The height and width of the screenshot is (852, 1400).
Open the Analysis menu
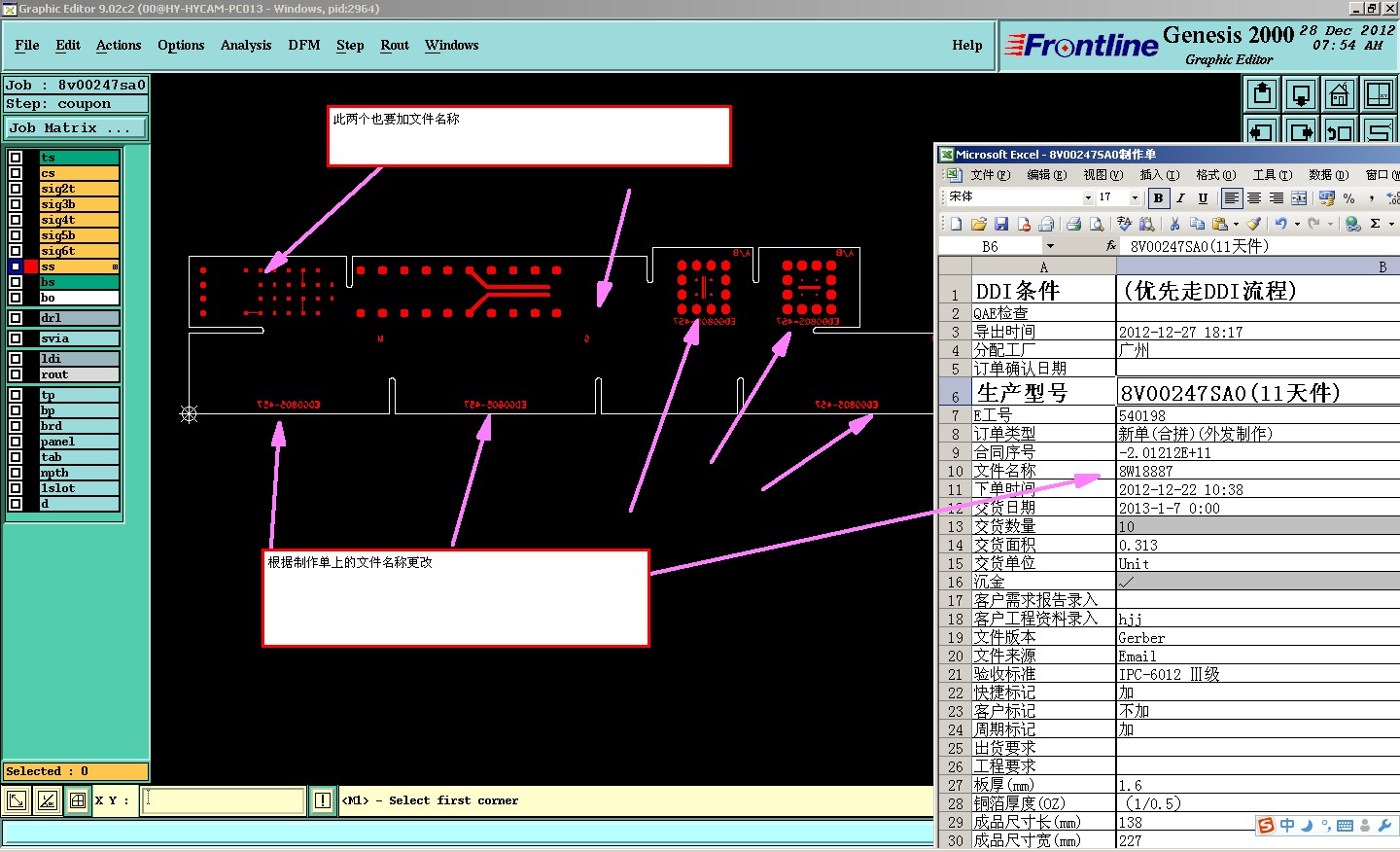point(246,45)
